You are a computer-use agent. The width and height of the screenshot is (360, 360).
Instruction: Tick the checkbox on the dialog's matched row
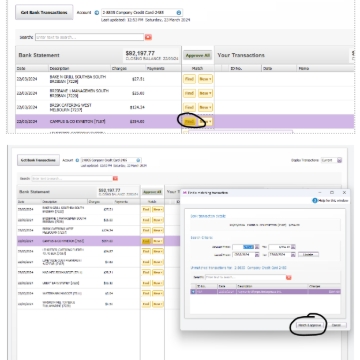pyautogui.click(x=193, y=292)
